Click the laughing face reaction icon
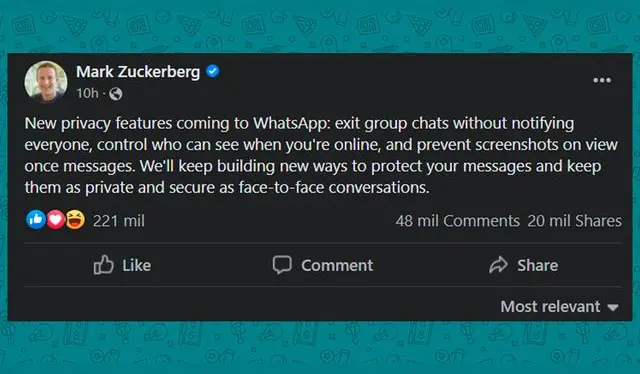The width and height of the screenshot is (640, 374). [x=76, y=220]
